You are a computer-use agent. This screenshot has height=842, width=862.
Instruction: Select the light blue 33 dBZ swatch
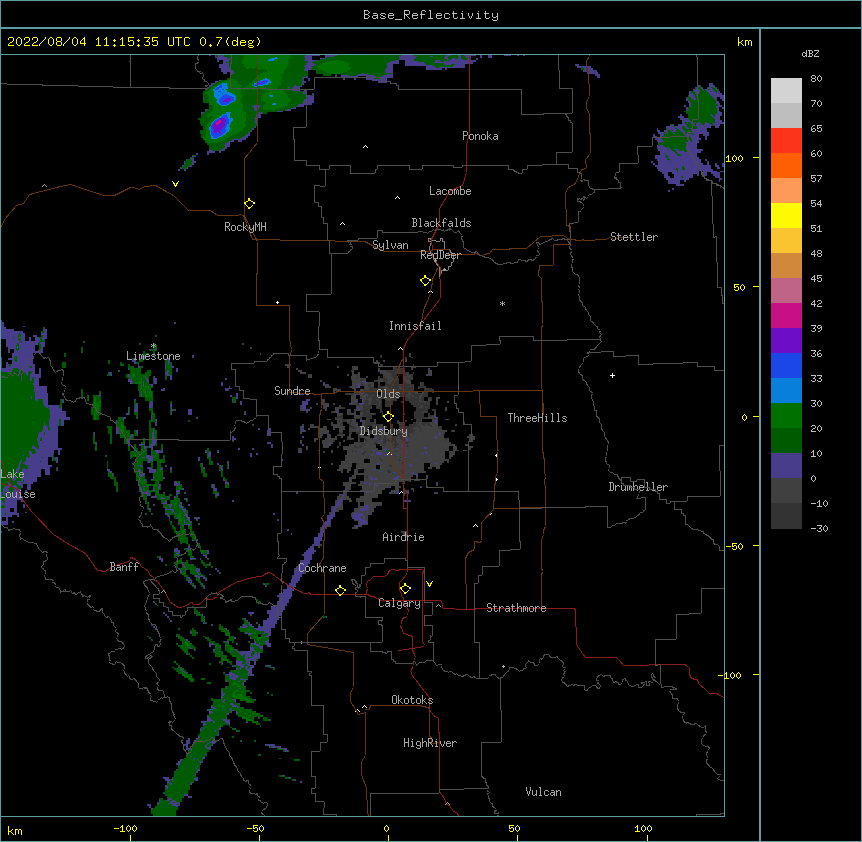point(786,391)
